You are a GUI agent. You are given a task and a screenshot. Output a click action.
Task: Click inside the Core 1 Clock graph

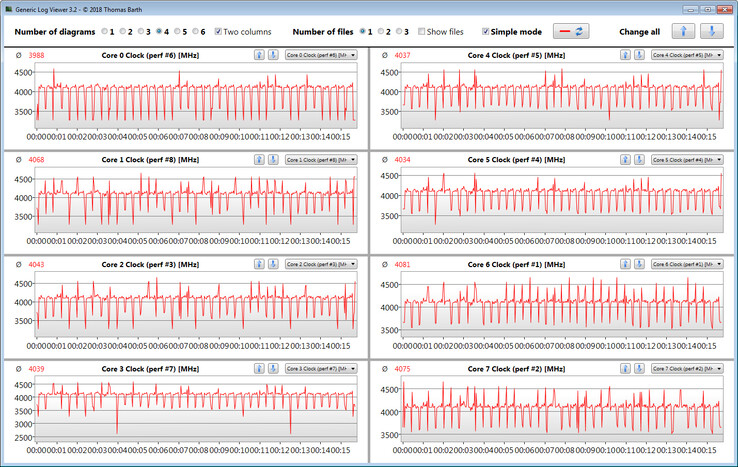195,200
